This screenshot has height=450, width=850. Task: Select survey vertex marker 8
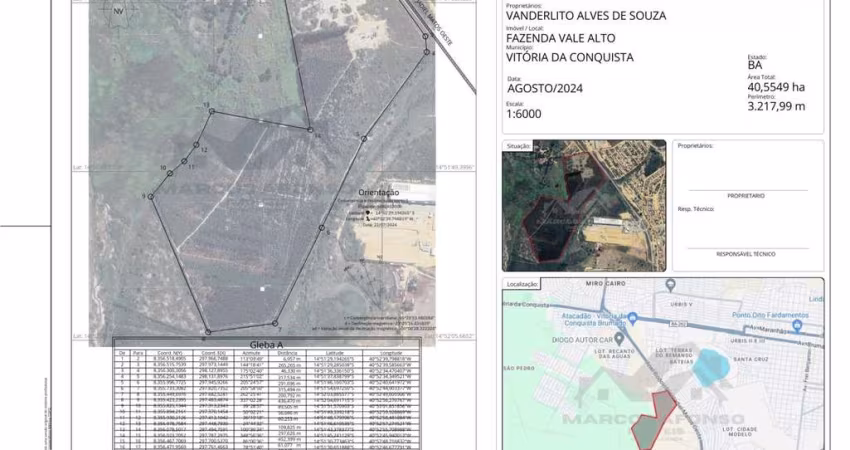tap(208, 332)
